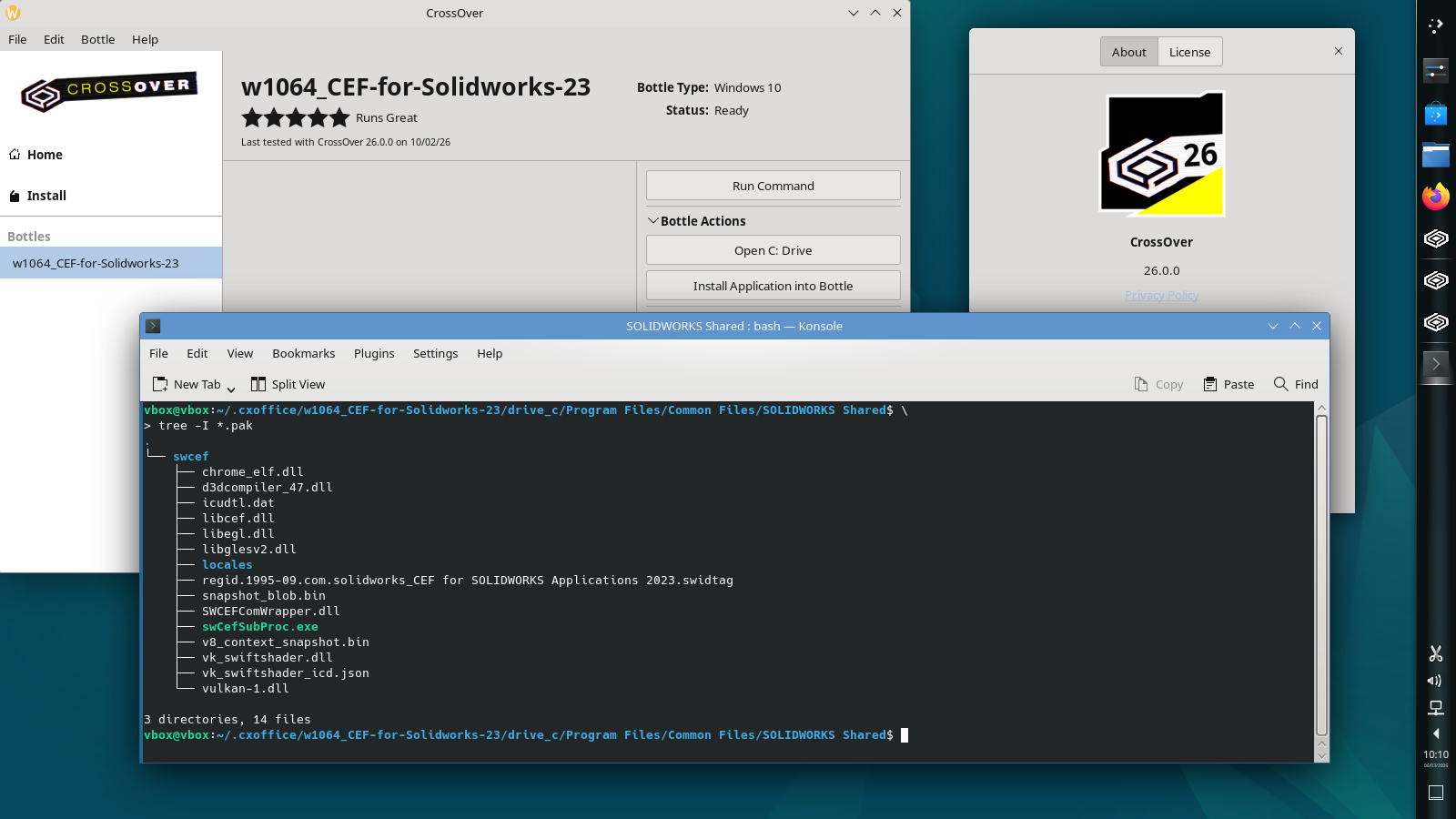Launch Firefox from the panel
The height and width of the screenshot is (819, 1456).
click(x=1436, y=197)
